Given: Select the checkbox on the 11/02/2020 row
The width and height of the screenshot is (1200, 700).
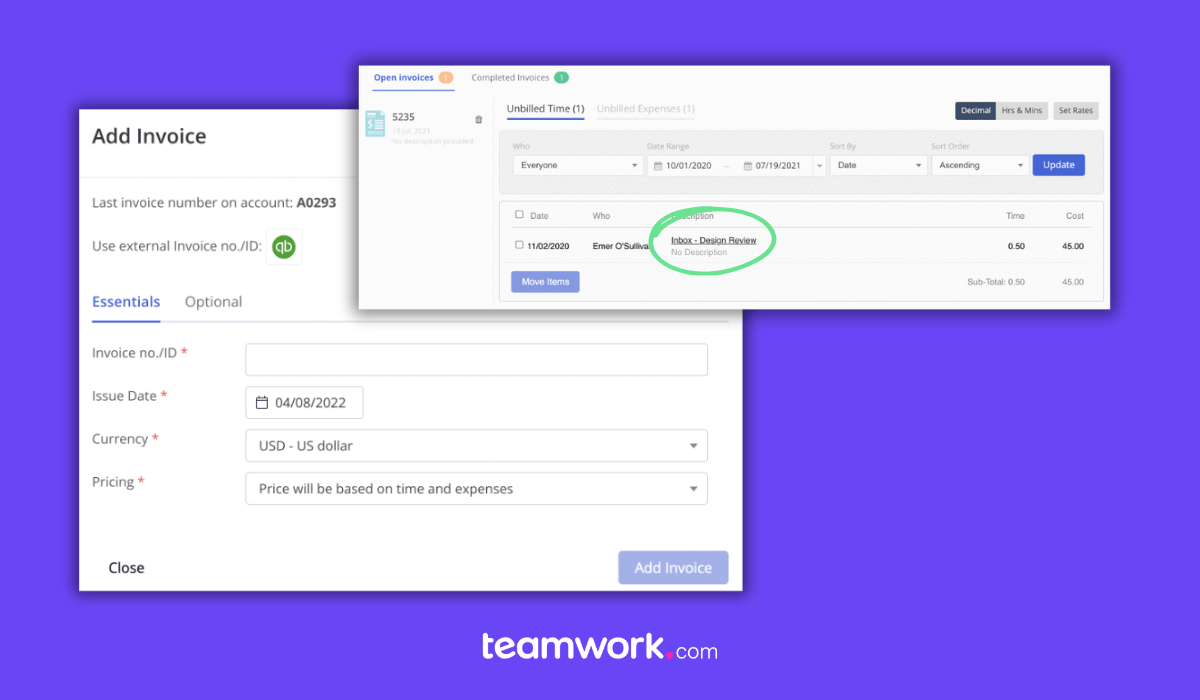Looking at the screenshot, I should pyautogui.click(x=519, y=245).
